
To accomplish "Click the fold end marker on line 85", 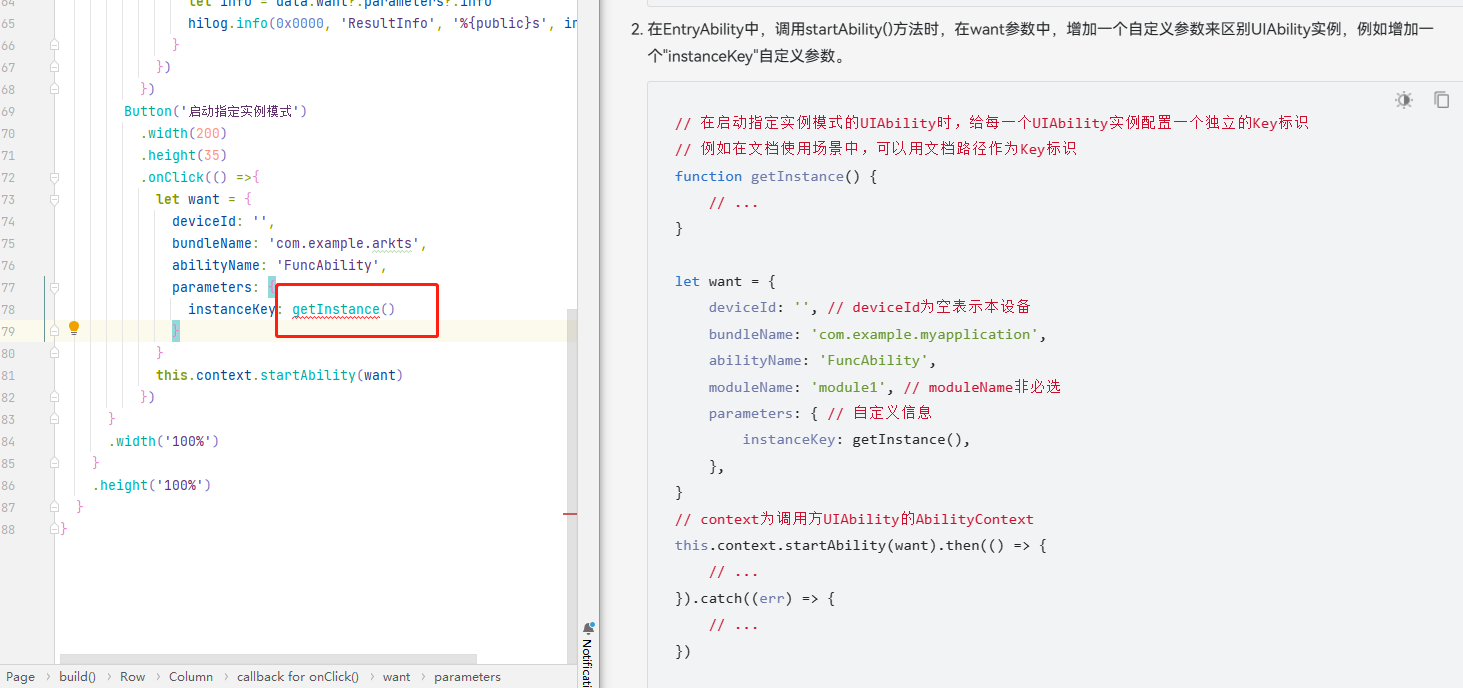I will [x=54, y=463].
